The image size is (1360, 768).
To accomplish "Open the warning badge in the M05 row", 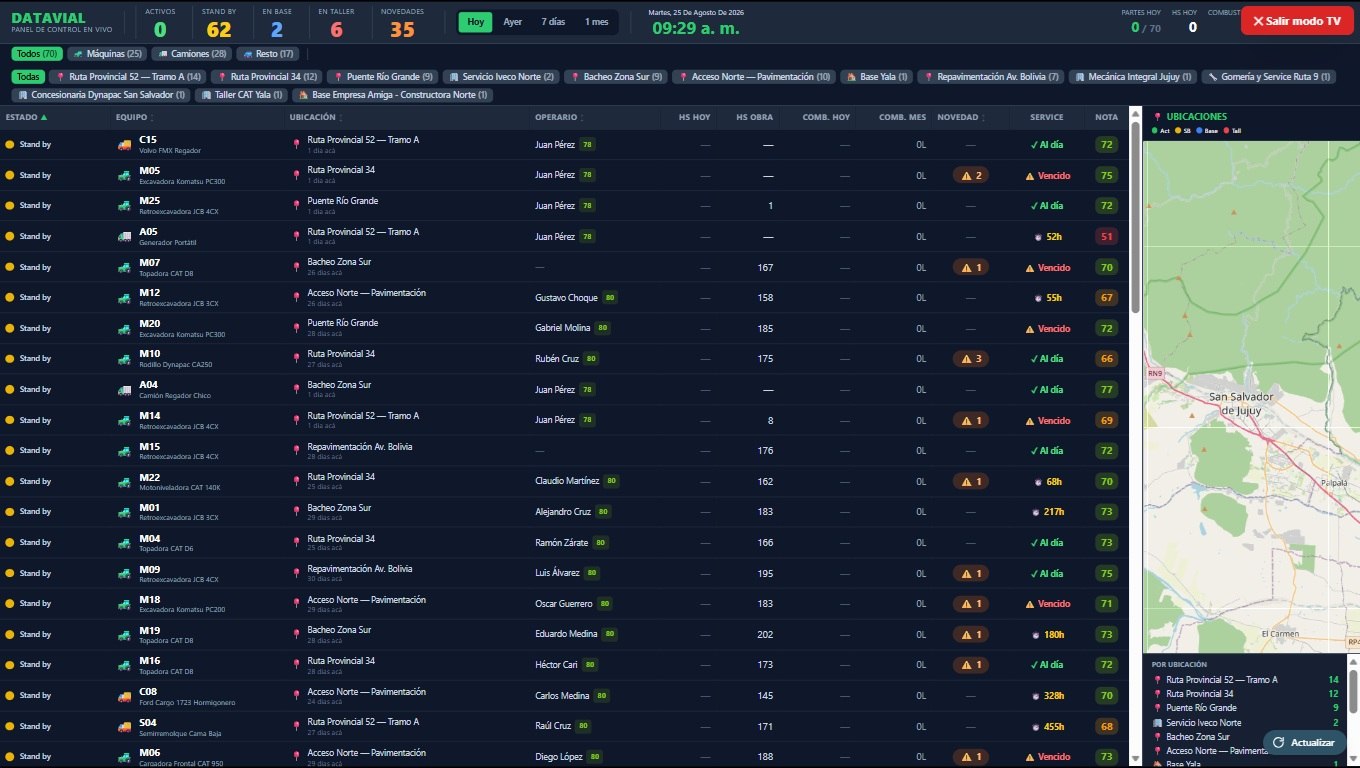I will pos(970,176).
